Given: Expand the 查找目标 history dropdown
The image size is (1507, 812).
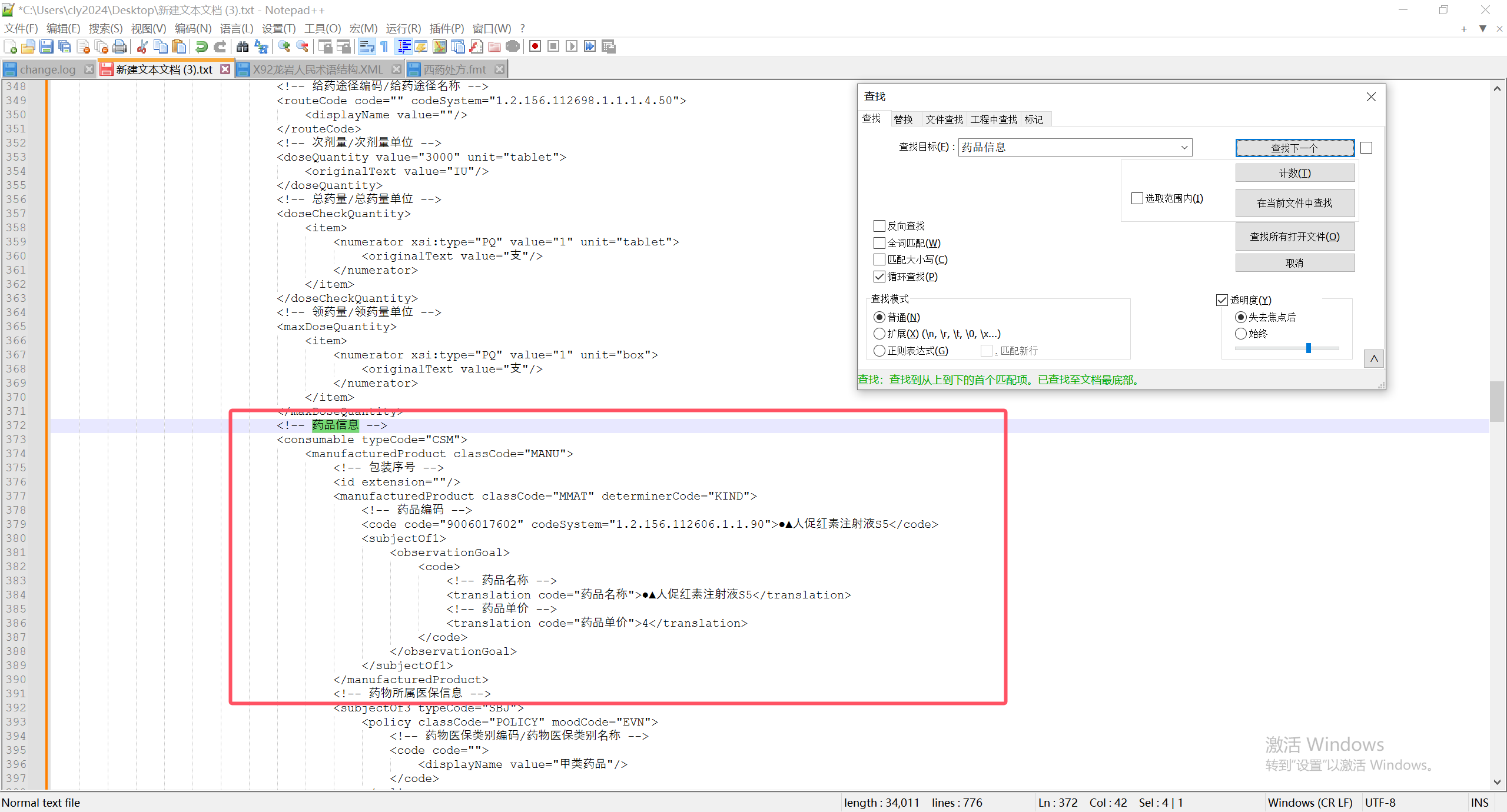Looking at the screenshot, I should [x=1184, y=148].
